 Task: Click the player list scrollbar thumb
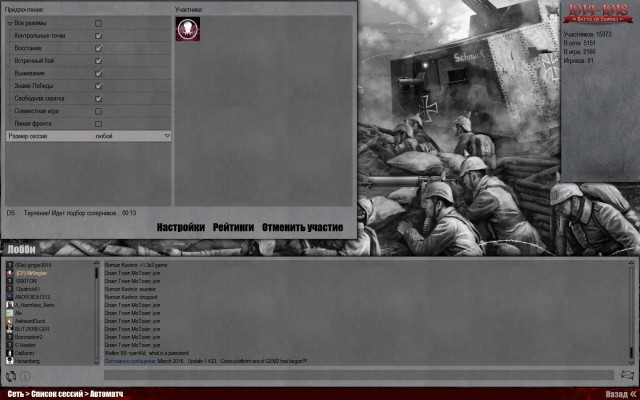(x=97, y=273)
